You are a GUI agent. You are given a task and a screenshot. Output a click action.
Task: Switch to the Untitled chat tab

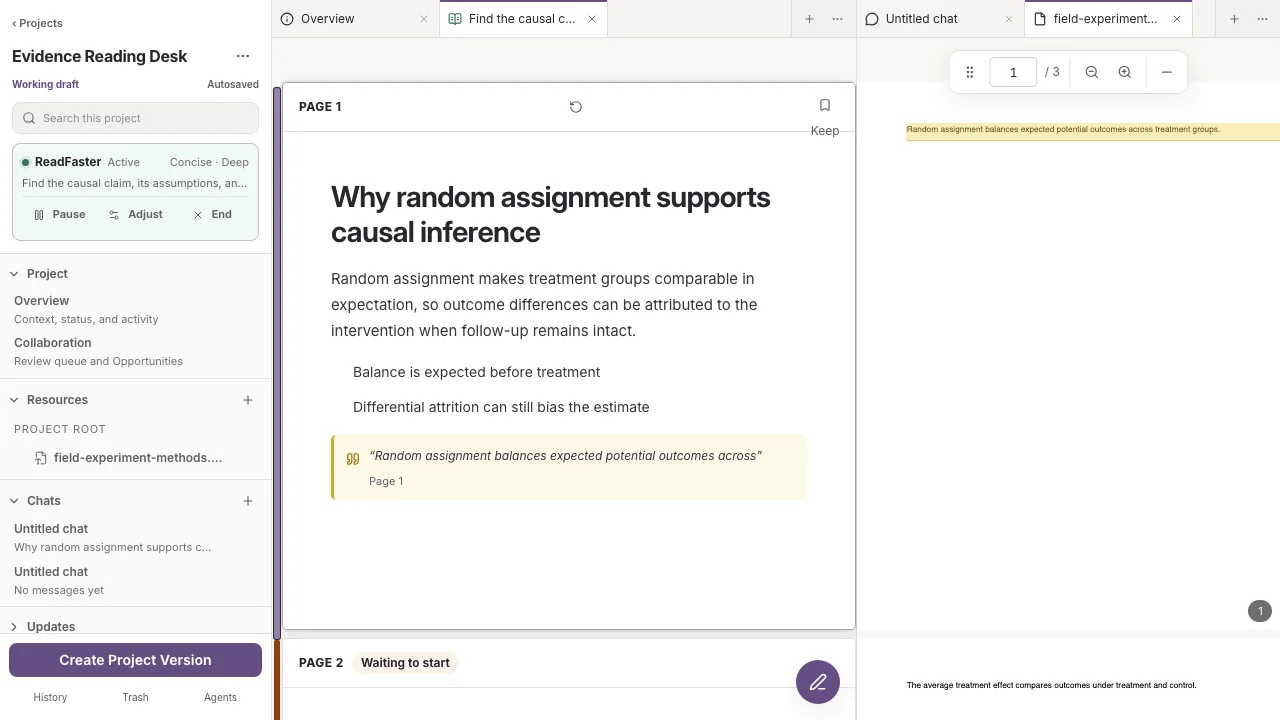pos(941,19)
